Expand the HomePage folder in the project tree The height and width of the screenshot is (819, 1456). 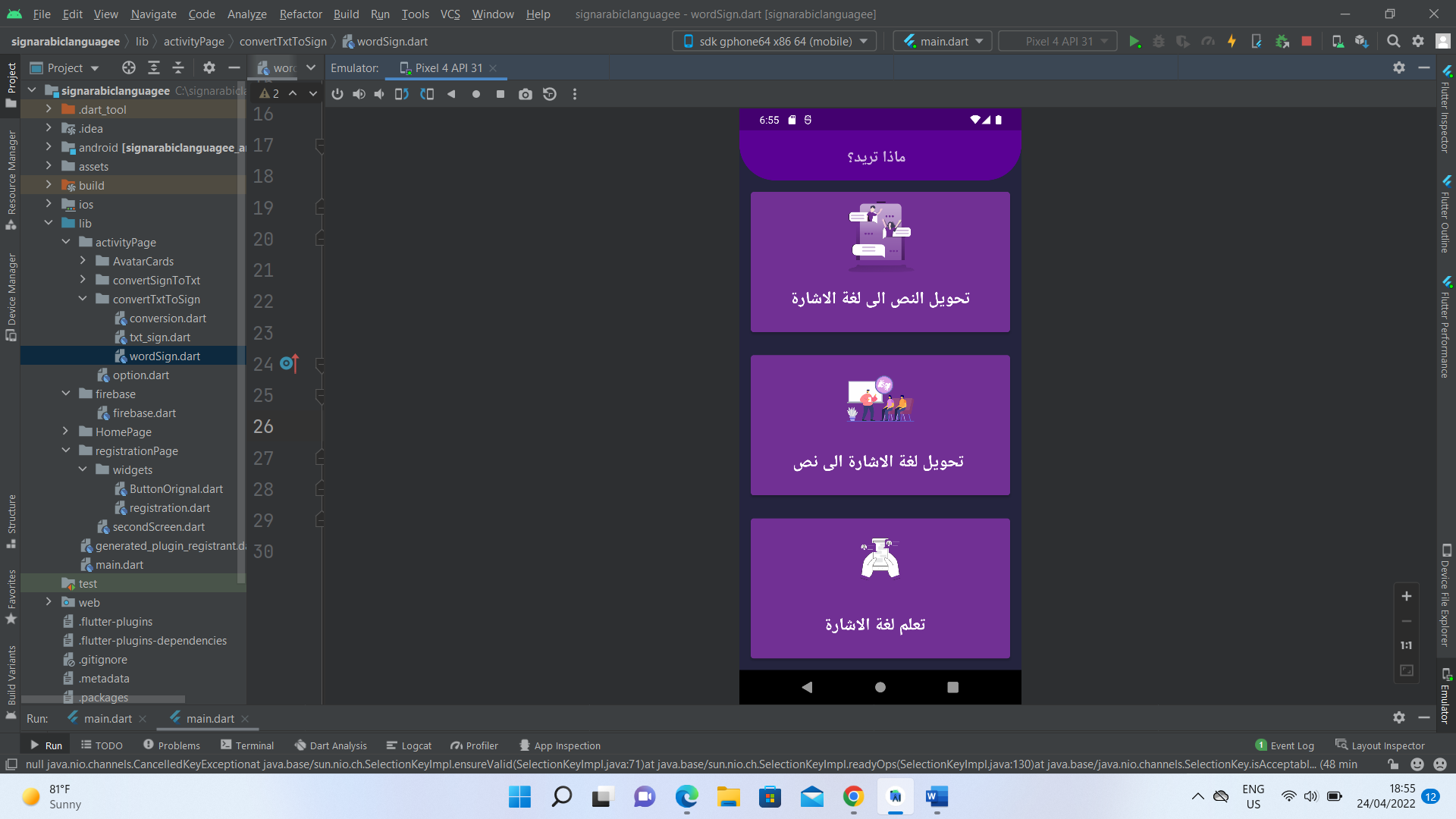[x=67, y=431]
